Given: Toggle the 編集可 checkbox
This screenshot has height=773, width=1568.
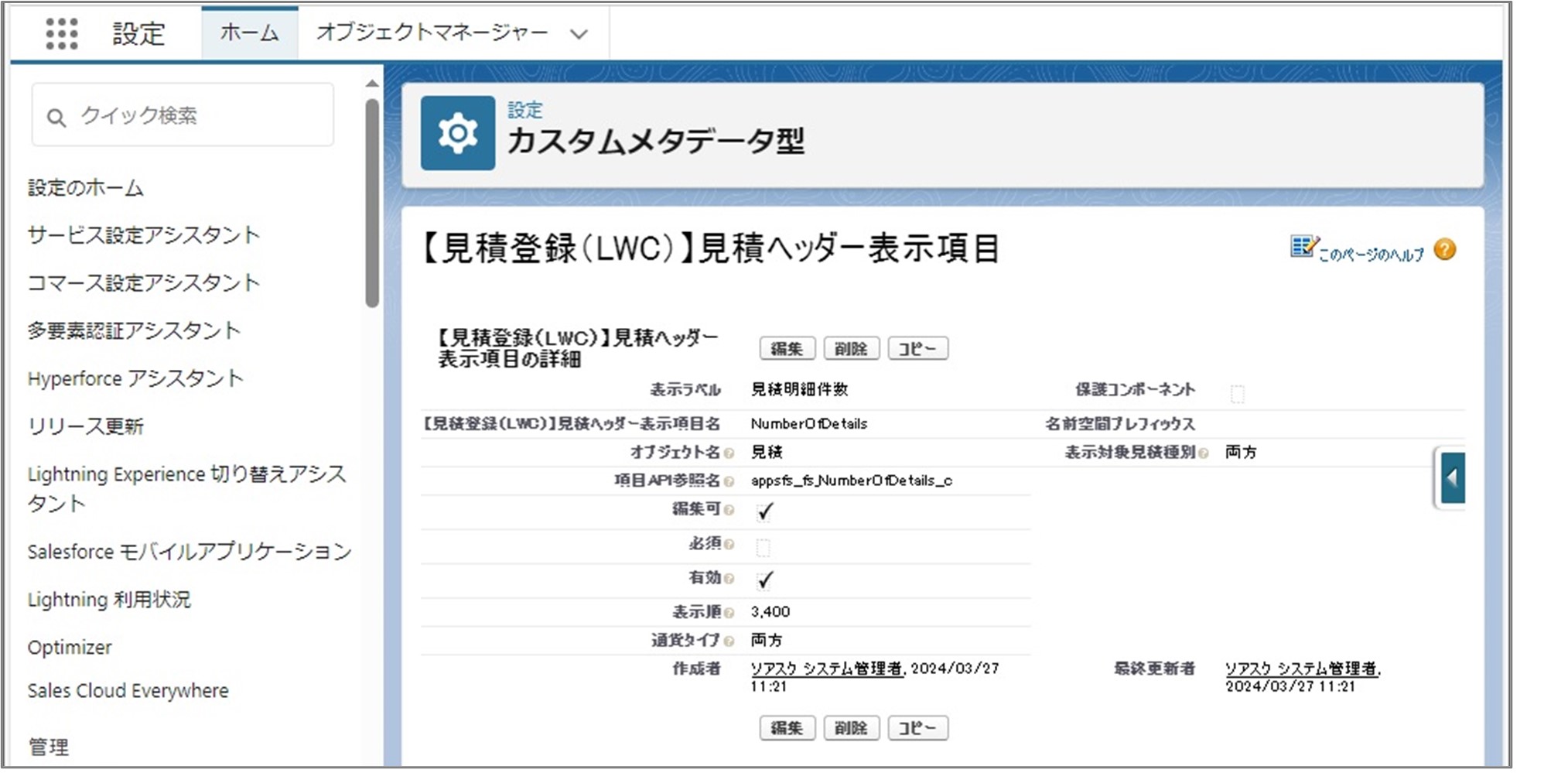Looking at the screenshot, I should coord(764,511).
